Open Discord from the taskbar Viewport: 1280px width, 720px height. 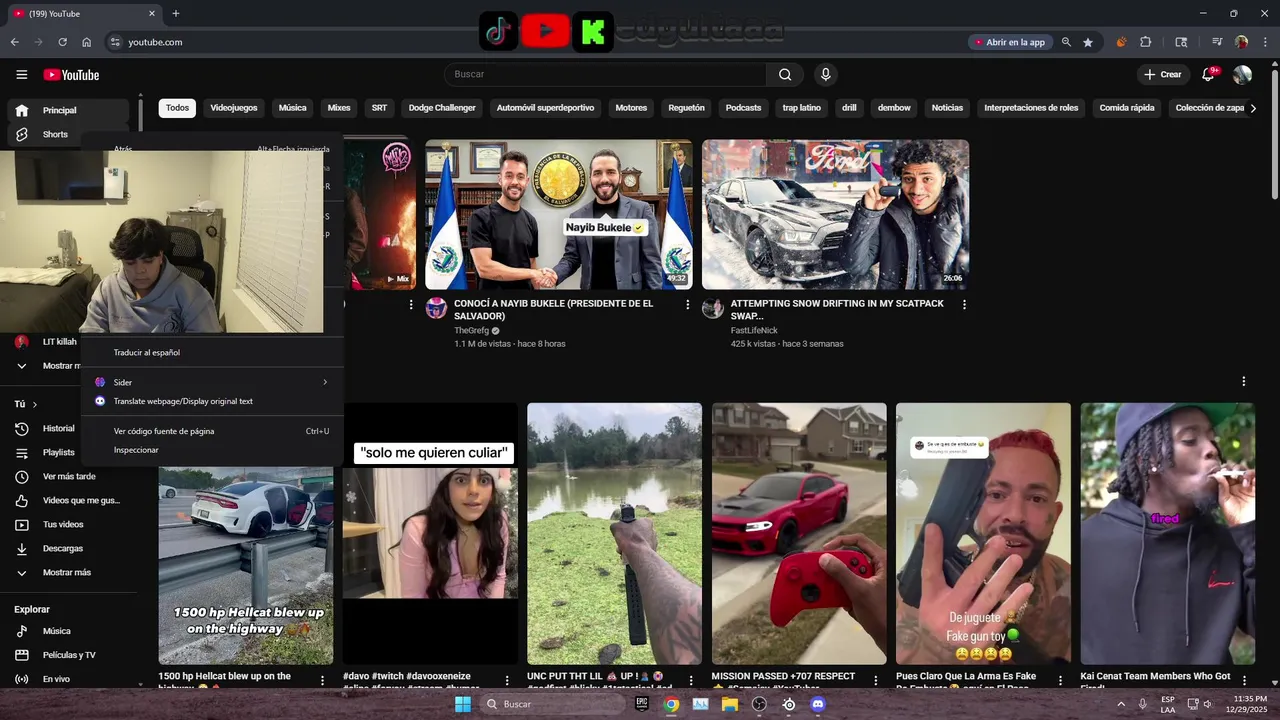[x=819, y=704]
